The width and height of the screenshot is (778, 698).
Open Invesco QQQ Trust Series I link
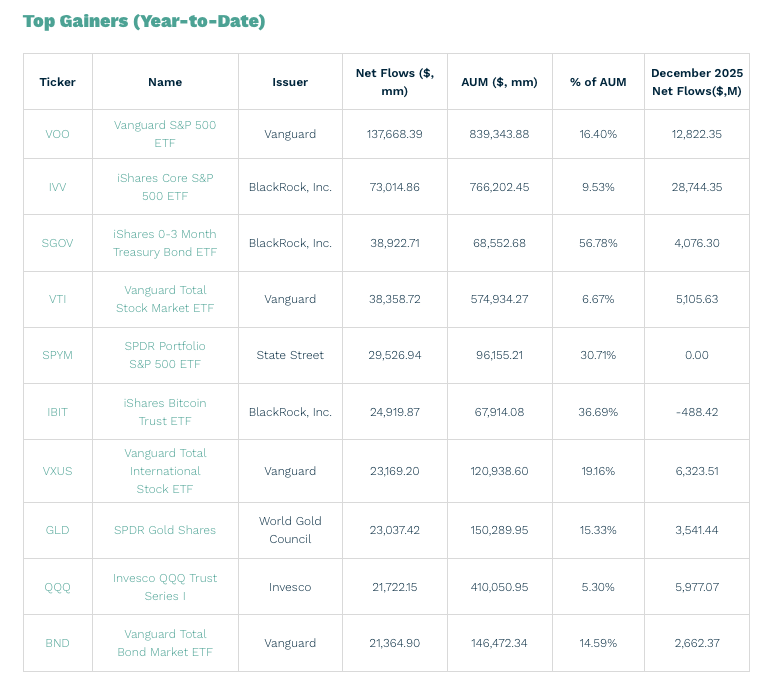click(x=165, y=587)
